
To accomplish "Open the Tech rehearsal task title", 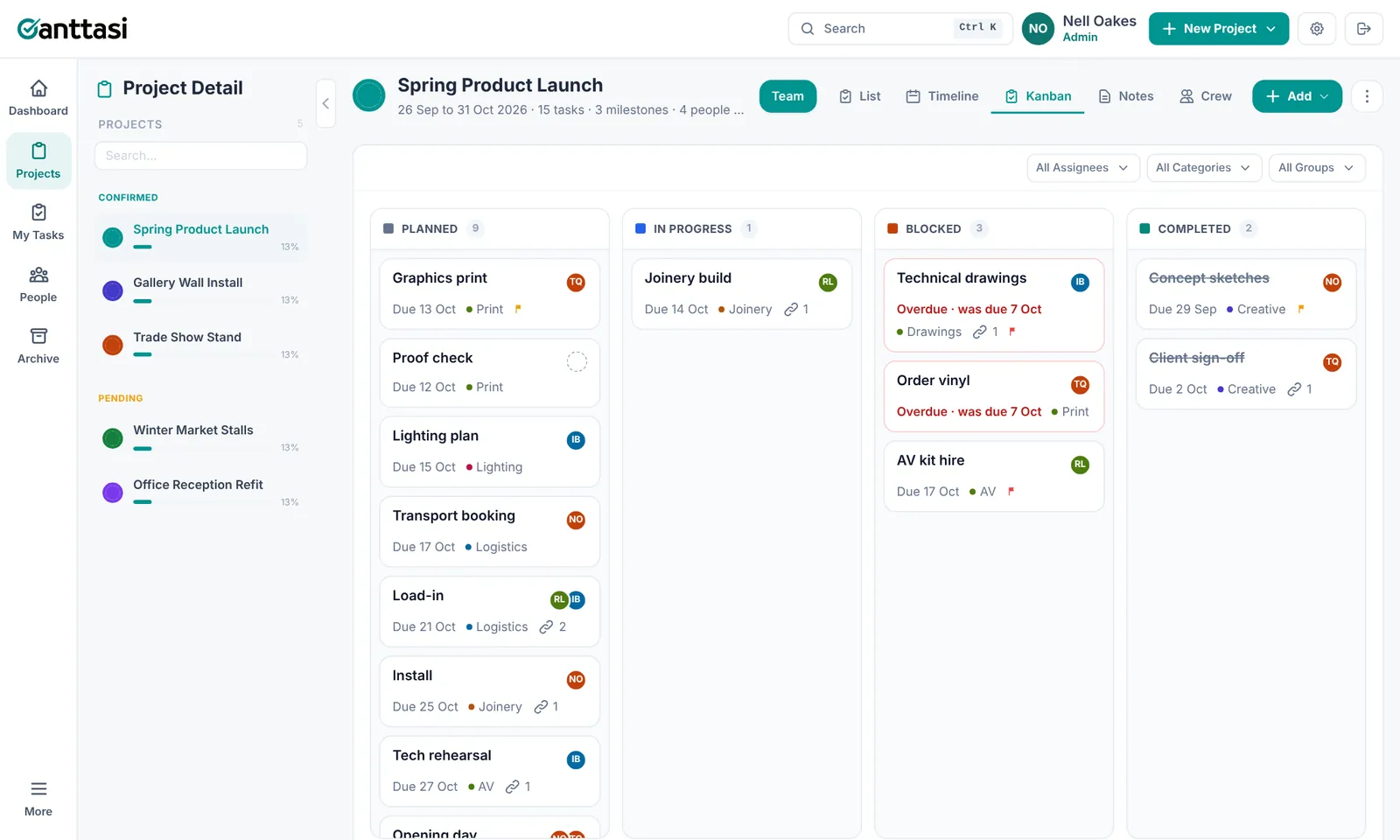I will coord(442,755).
